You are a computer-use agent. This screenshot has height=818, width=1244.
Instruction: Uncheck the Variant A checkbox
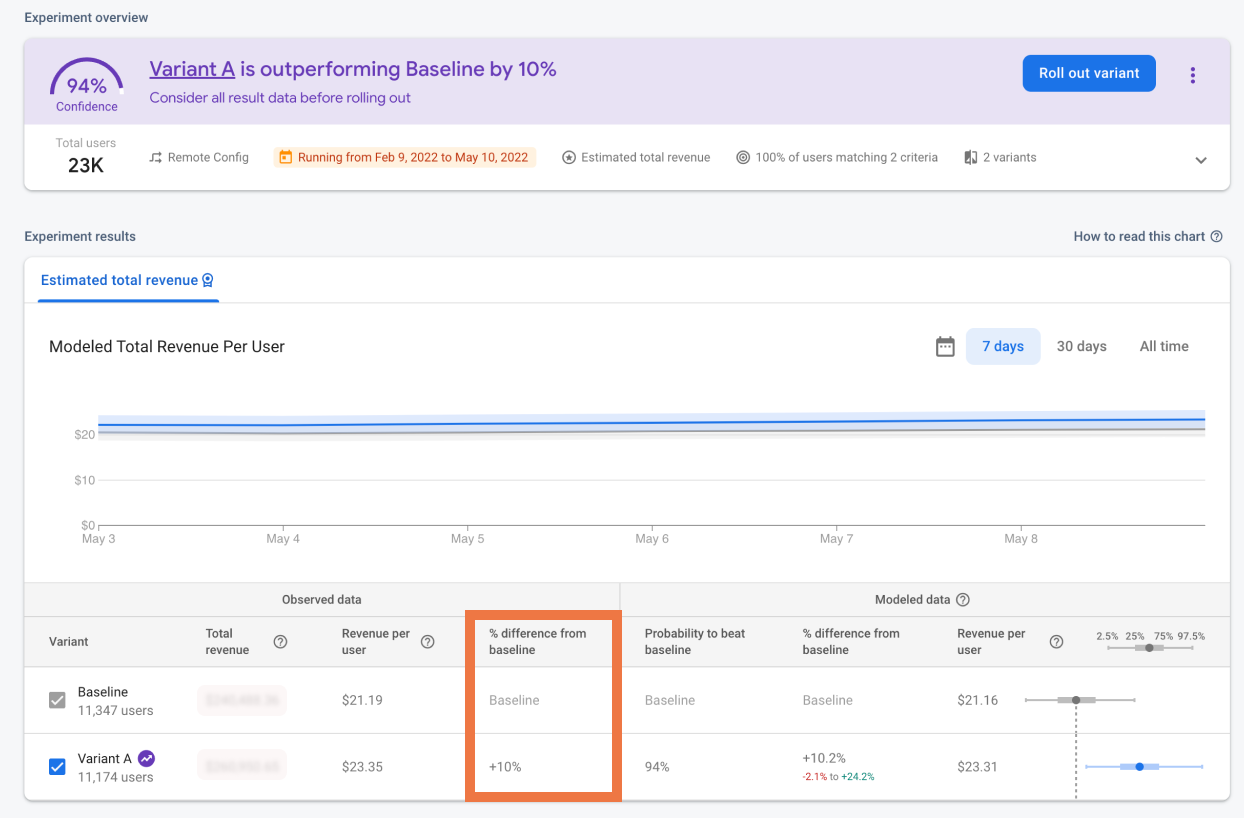[58, 767]
